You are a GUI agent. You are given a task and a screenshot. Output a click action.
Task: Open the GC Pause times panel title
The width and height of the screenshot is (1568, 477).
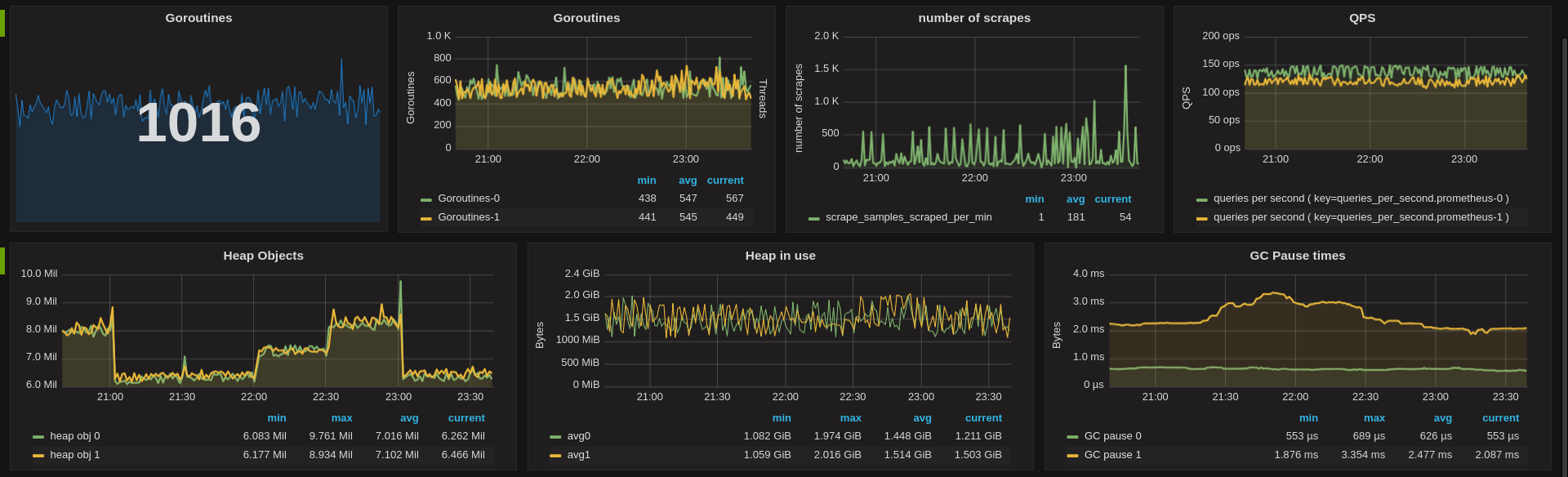pyautogui.click(x=1297, y=256)
